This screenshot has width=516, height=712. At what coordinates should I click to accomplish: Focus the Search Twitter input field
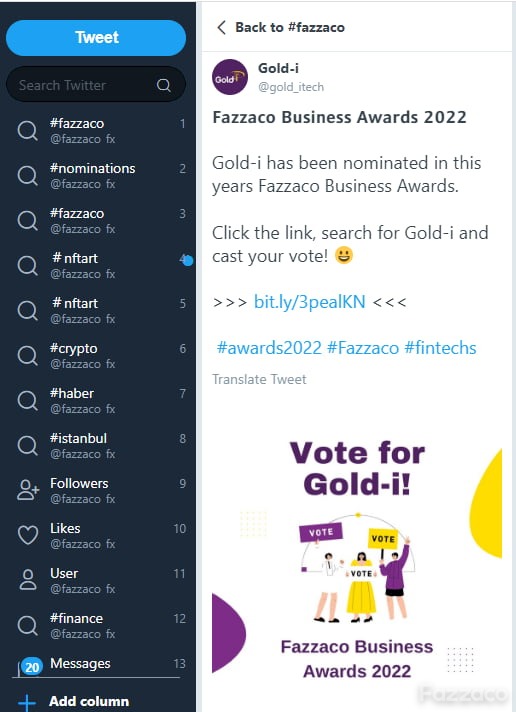96,85
